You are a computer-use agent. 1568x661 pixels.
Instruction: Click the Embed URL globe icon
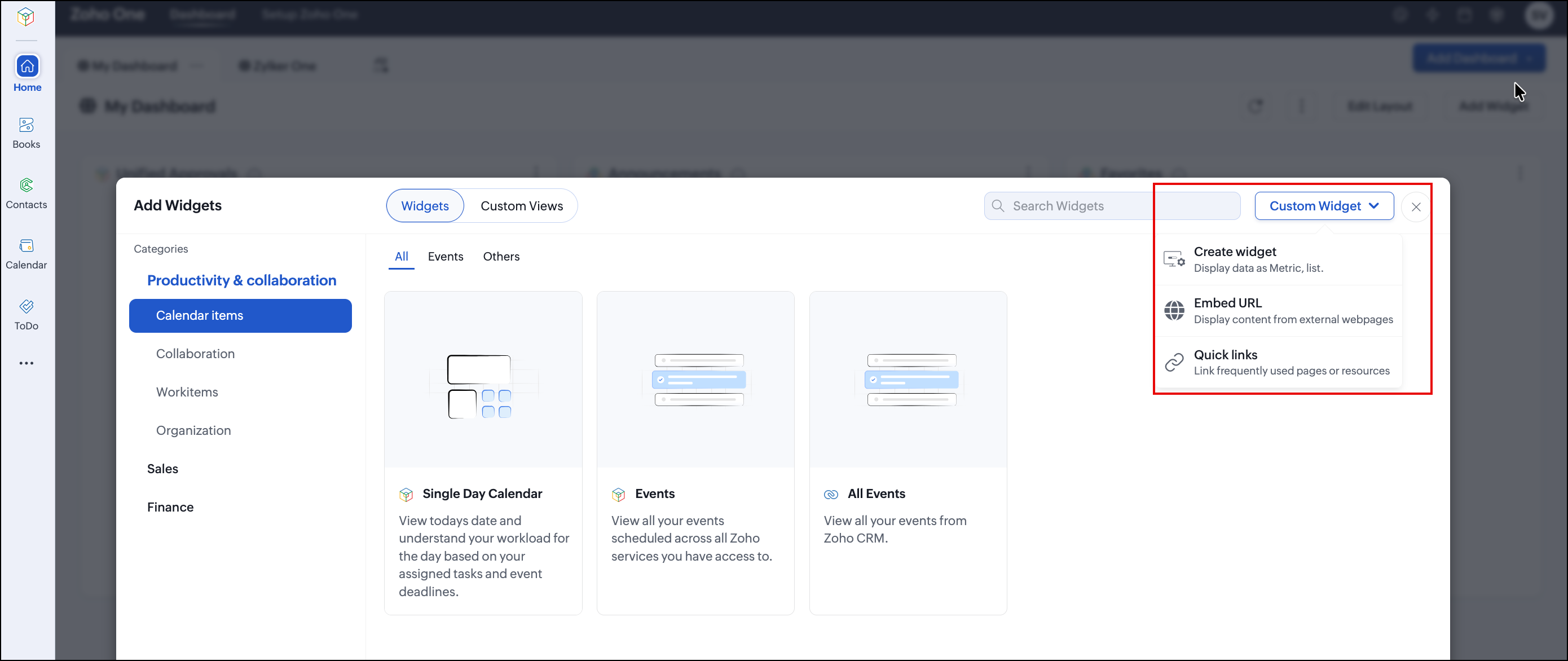pos(1174,310)
